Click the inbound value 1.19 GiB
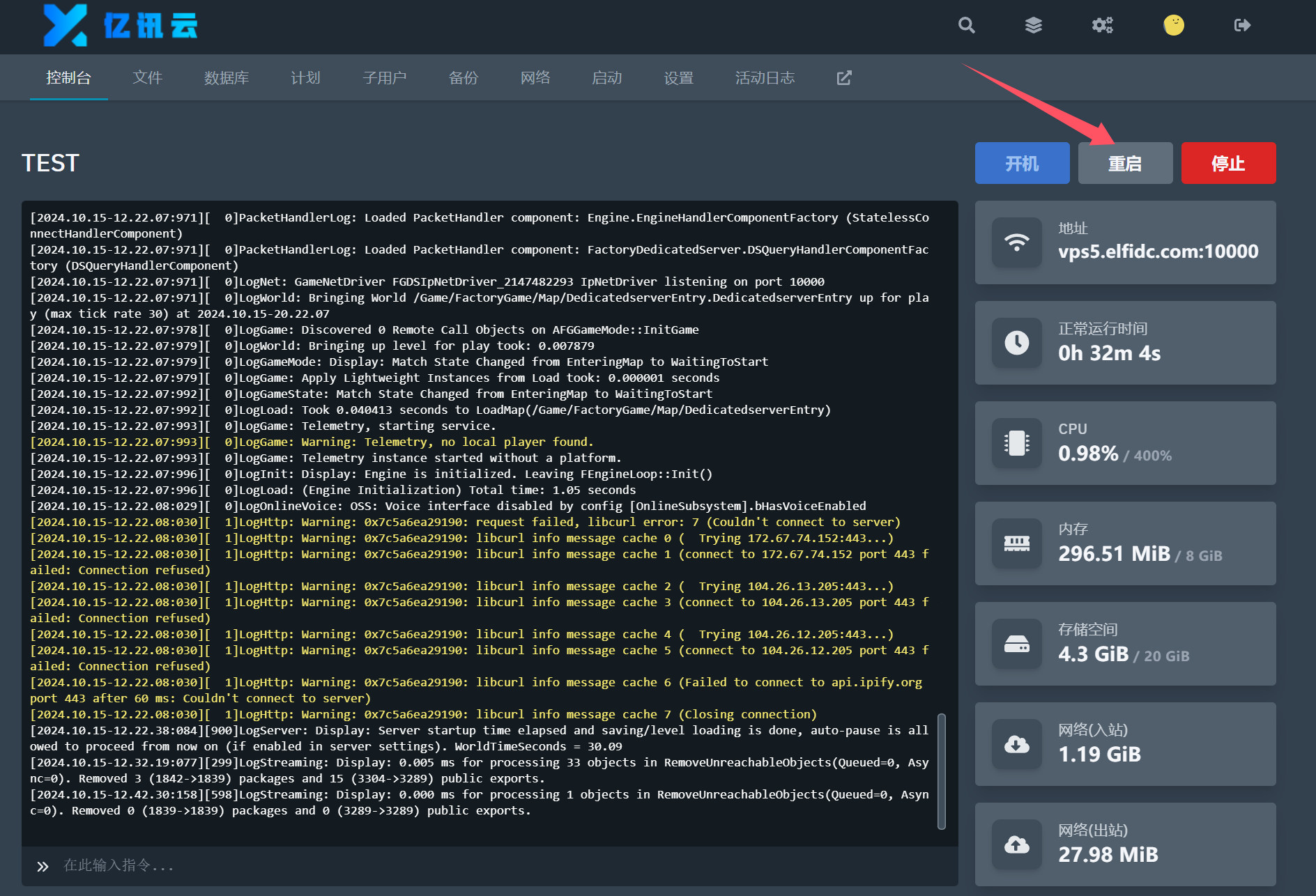This screenshot has width=1316, height=896. coord(1100,755)
